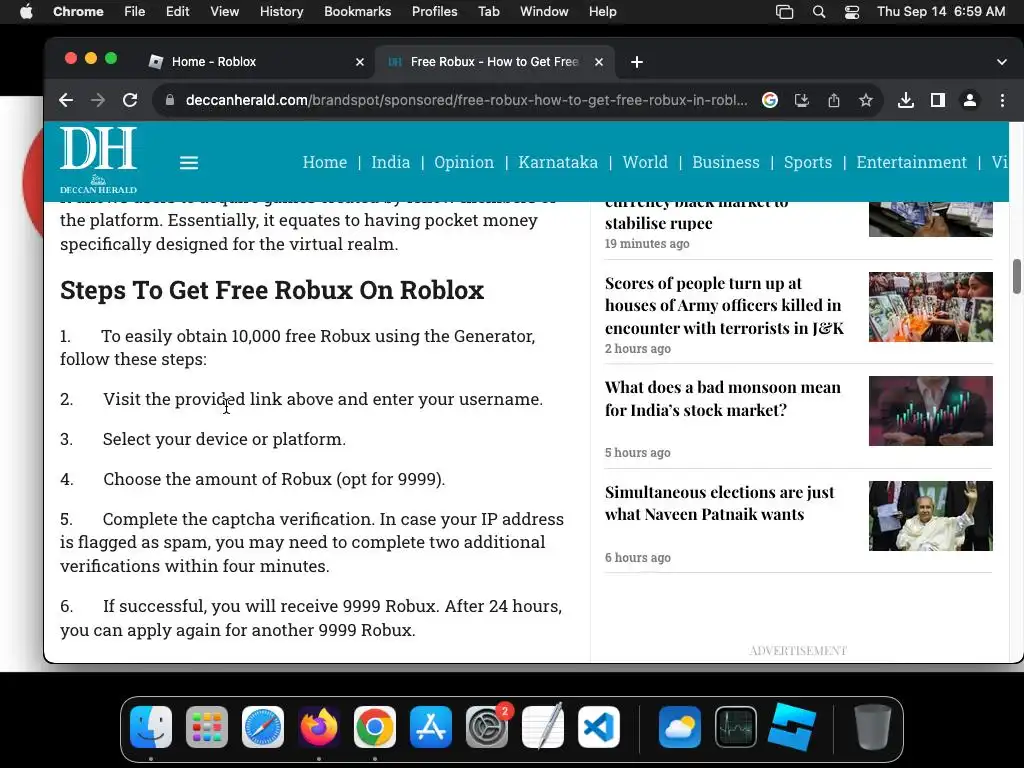Toggle the Chrome side panel icon
This screenshot has height=768, width=1024.
pos(938,100)
